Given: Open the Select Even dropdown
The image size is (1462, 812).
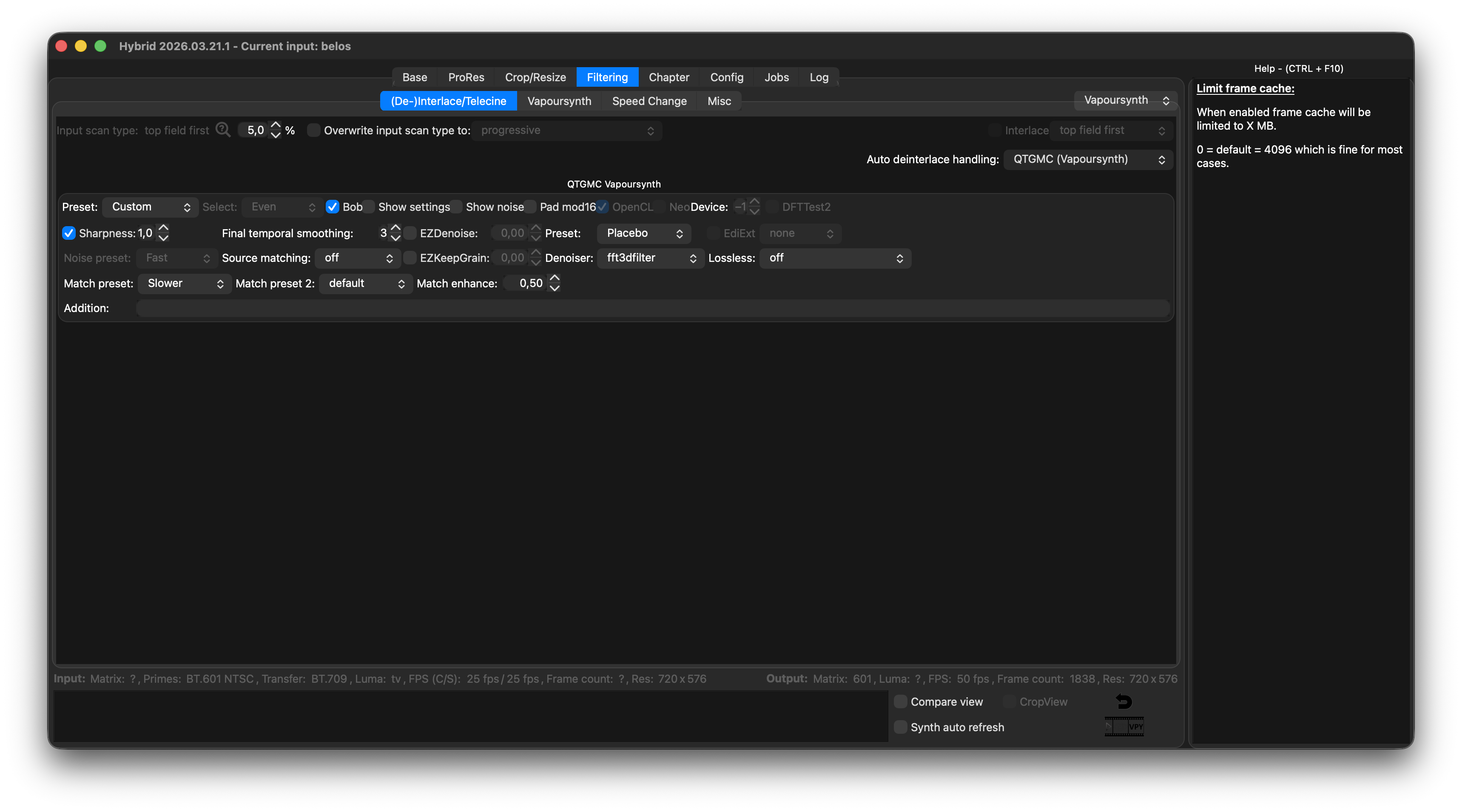Looking at the screenshot, I should (283, 207).
